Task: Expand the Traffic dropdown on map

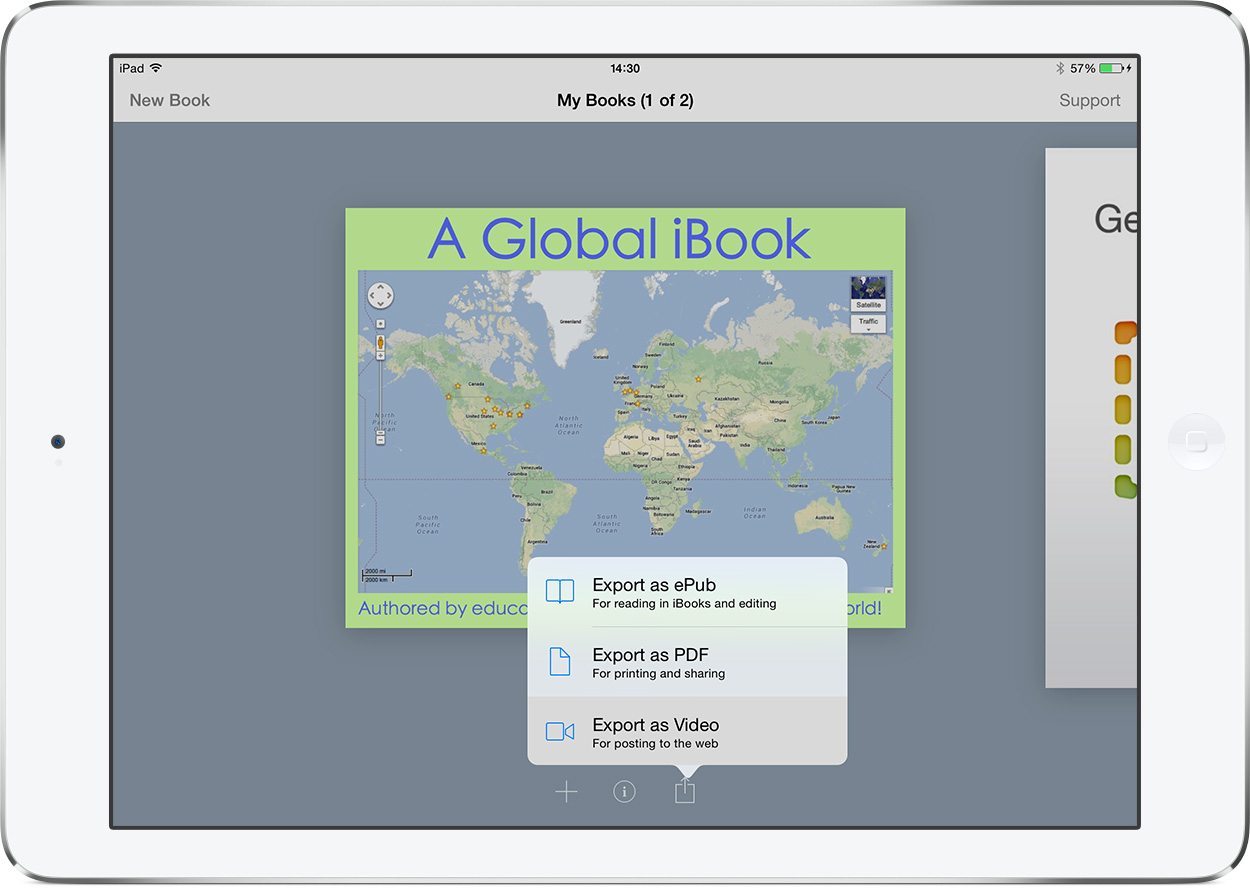Action: click(x=868, y=324)
